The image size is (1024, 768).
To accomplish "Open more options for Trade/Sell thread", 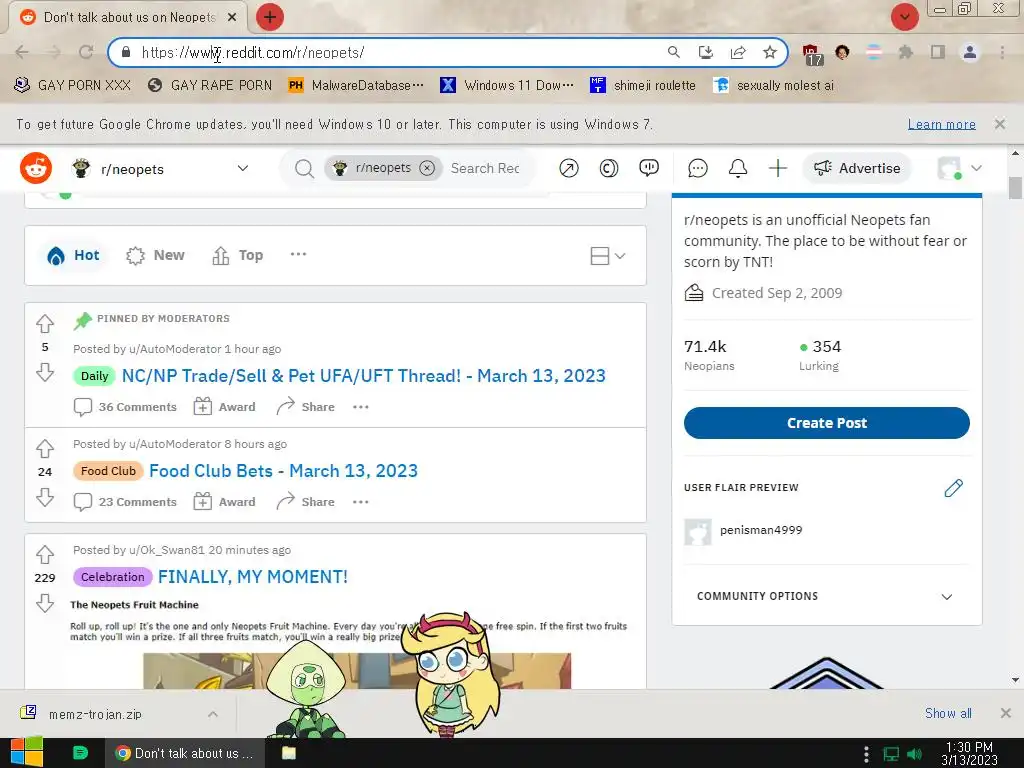I will coord(360,407).
